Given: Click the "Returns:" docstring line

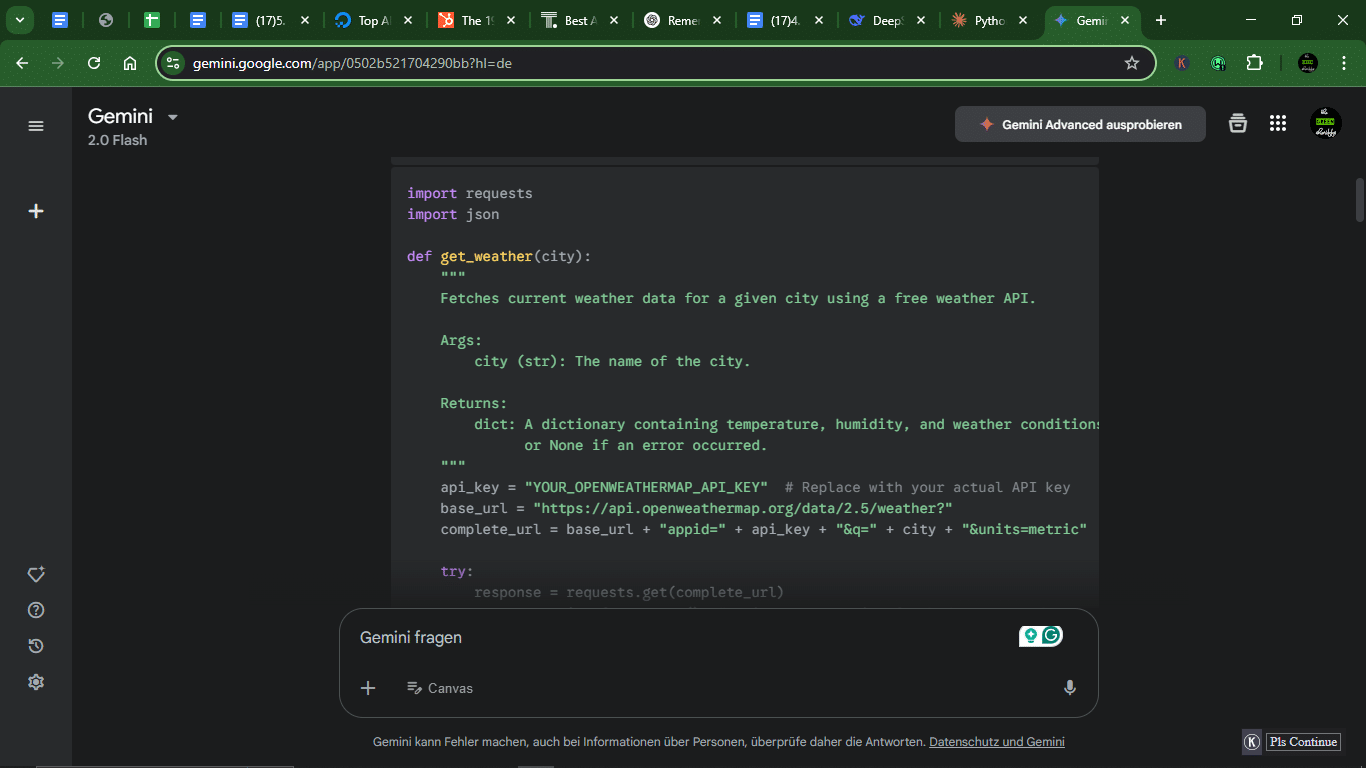Looking at the screenshot, I should click(474, 403).
